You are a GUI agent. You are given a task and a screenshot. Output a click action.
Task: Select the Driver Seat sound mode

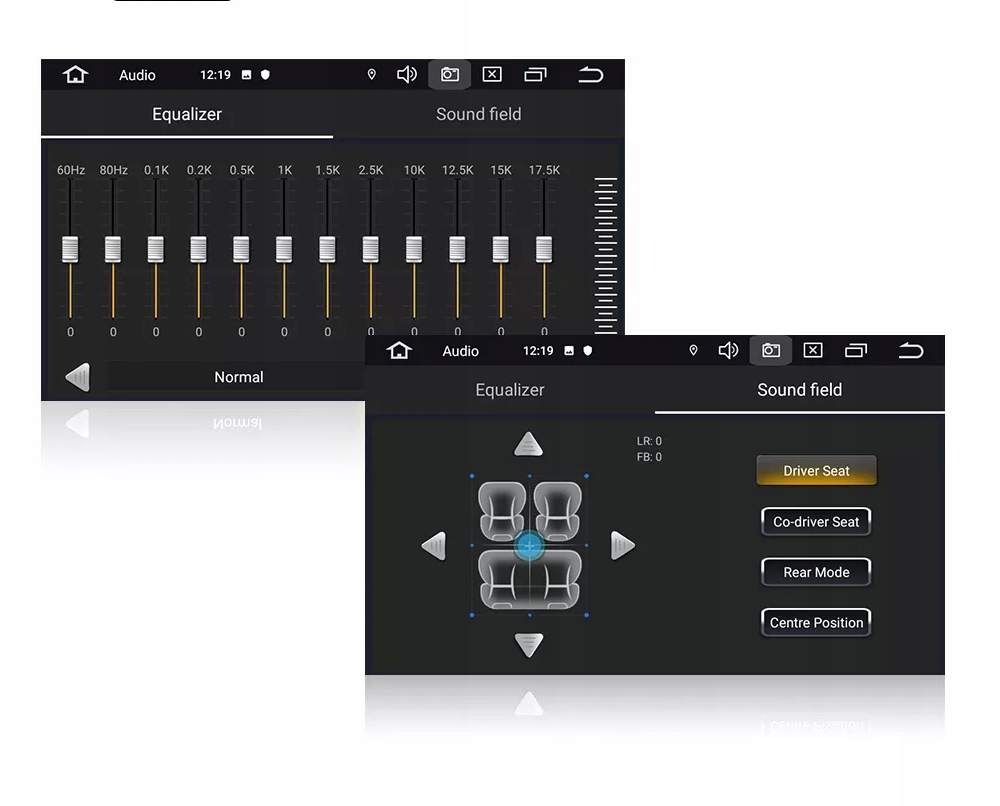tap(816, 471)
